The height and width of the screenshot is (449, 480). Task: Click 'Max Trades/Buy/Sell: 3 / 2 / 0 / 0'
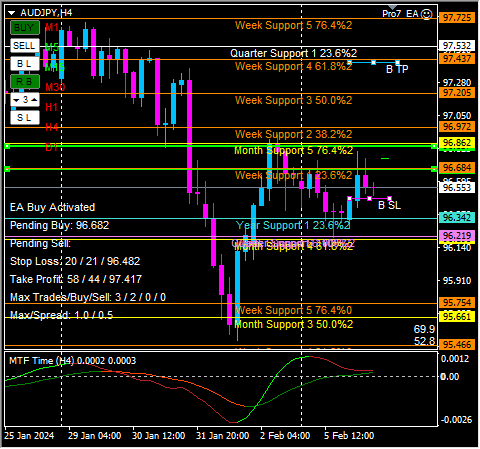point(88,297)
